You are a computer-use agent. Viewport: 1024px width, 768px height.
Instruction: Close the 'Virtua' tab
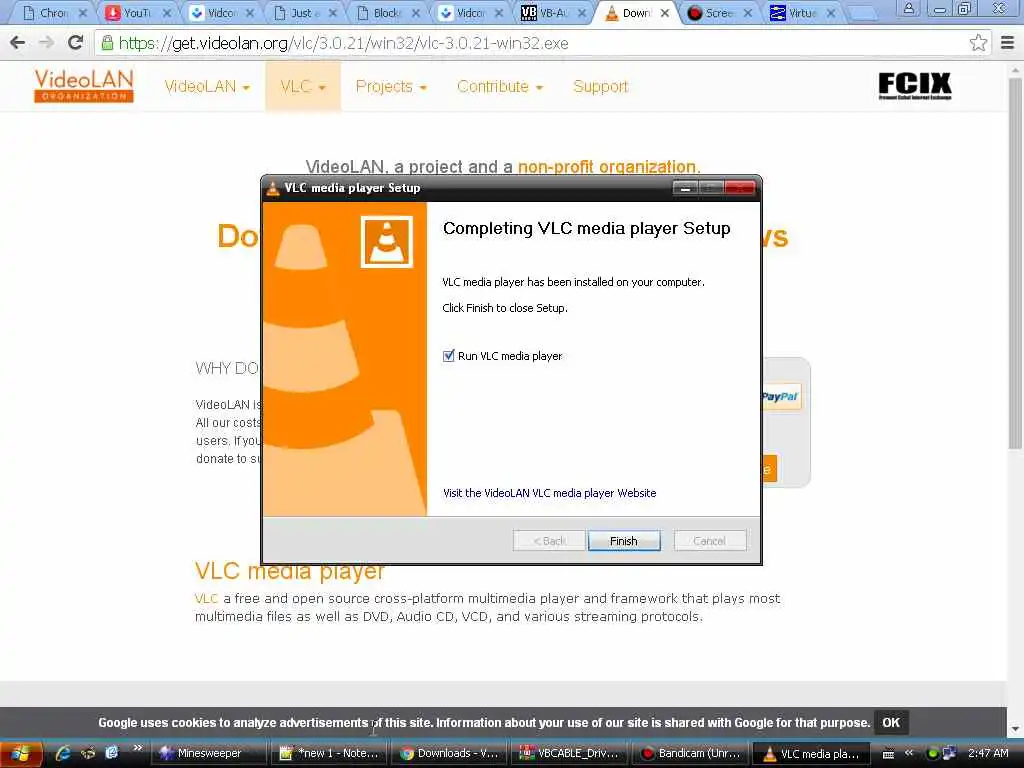831,12
